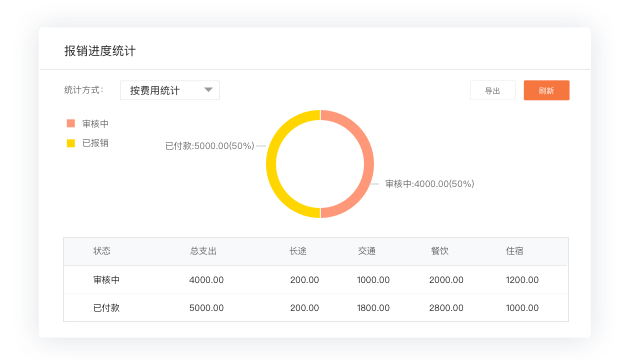Viewport: 640px width, 360px height.
Task: Click the dropdown arrow beside 按费用统计
Action: coord(209,90)
